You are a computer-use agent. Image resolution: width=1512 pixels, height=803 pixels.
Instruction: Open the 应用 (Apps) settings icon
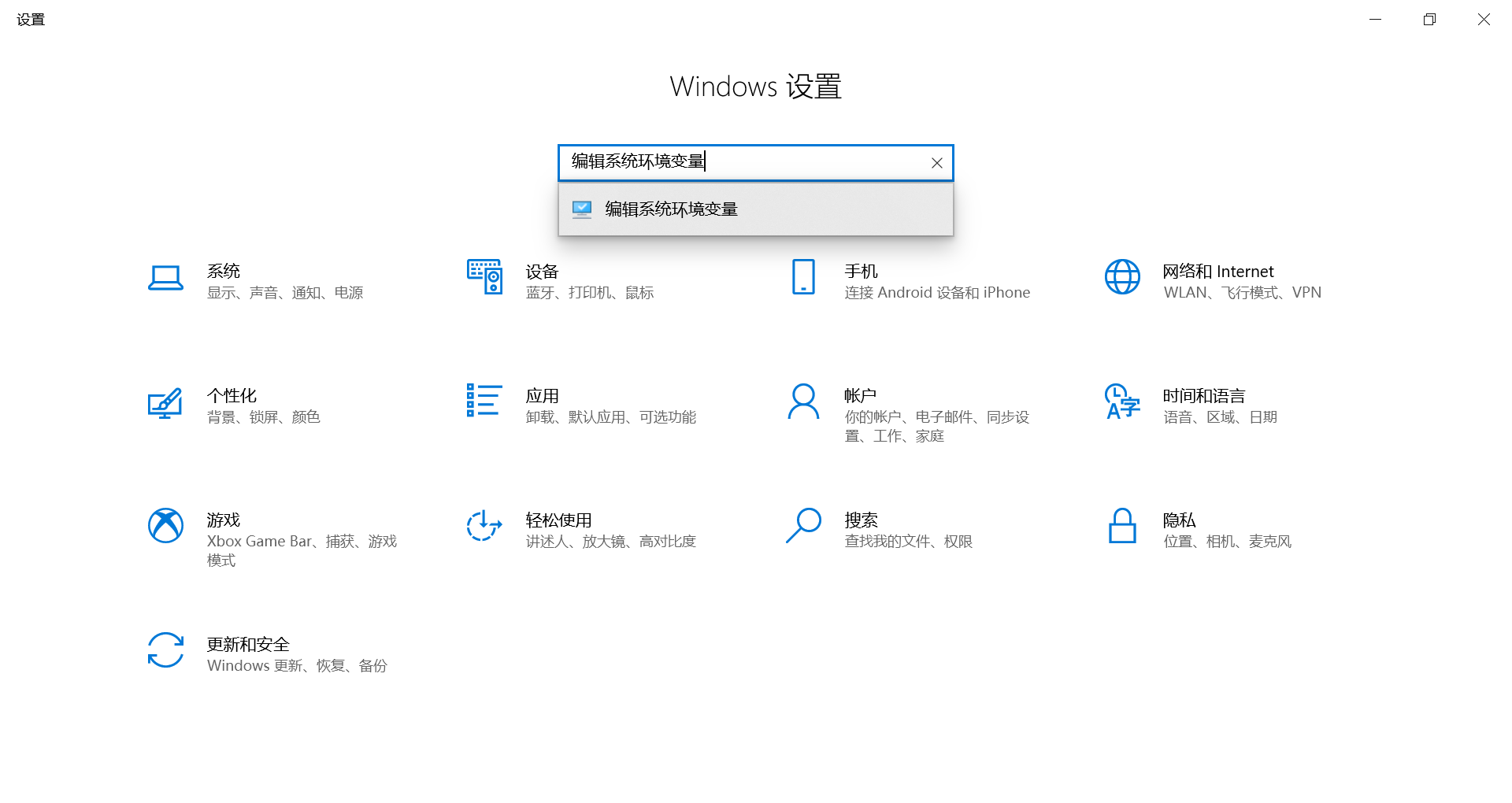pyautogui.click(x=484, y=401)
